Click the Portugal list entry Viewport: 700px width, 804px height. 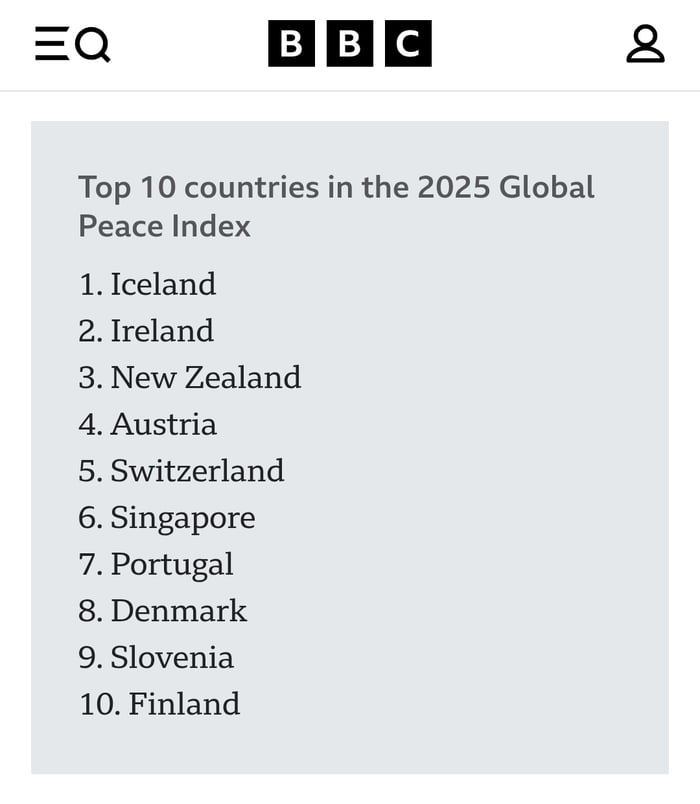coord(171,564)
